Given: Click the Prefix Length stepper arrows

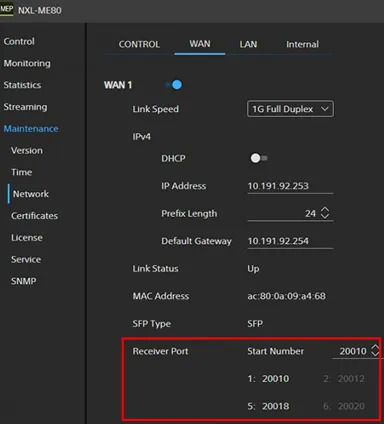Looking at the screenshot, I should pos(325,213).
